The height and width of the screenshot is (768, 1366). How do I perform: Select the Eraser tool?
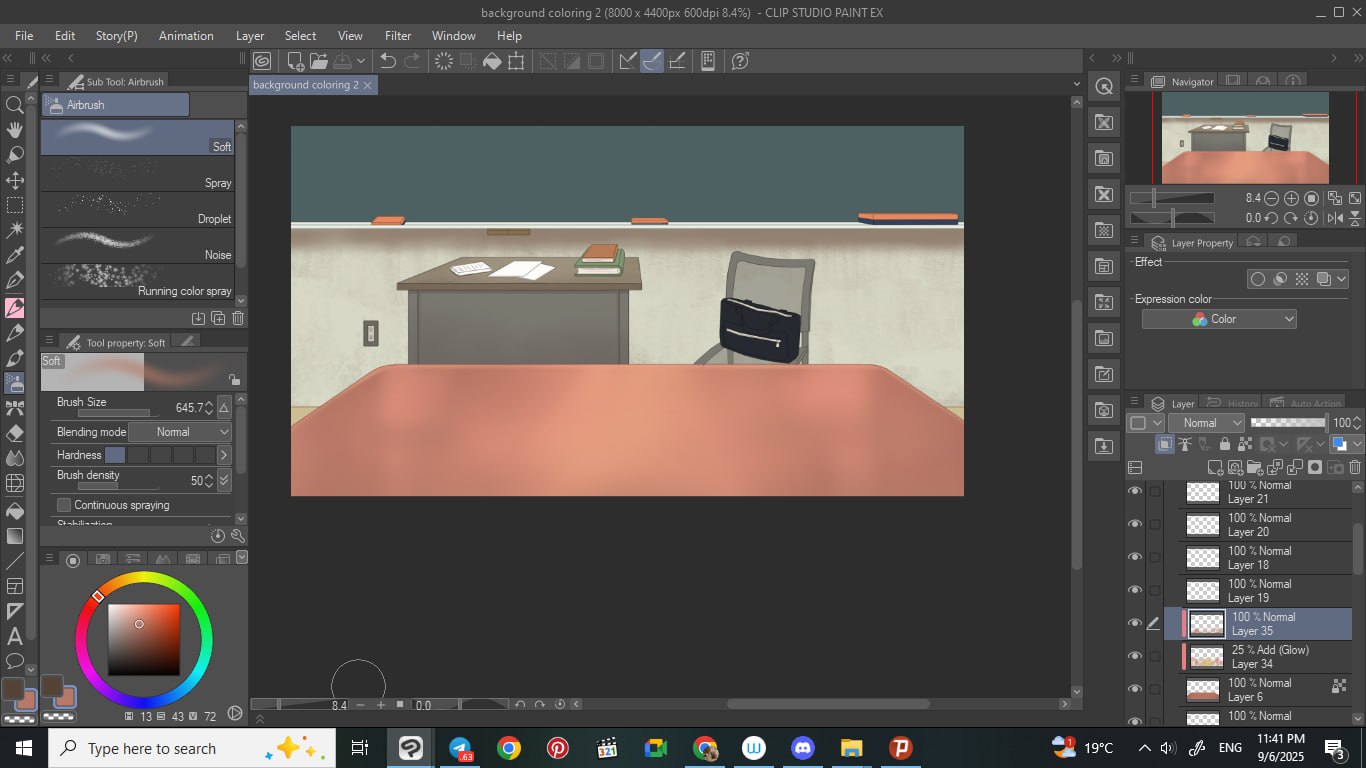(x=15, y=433)
